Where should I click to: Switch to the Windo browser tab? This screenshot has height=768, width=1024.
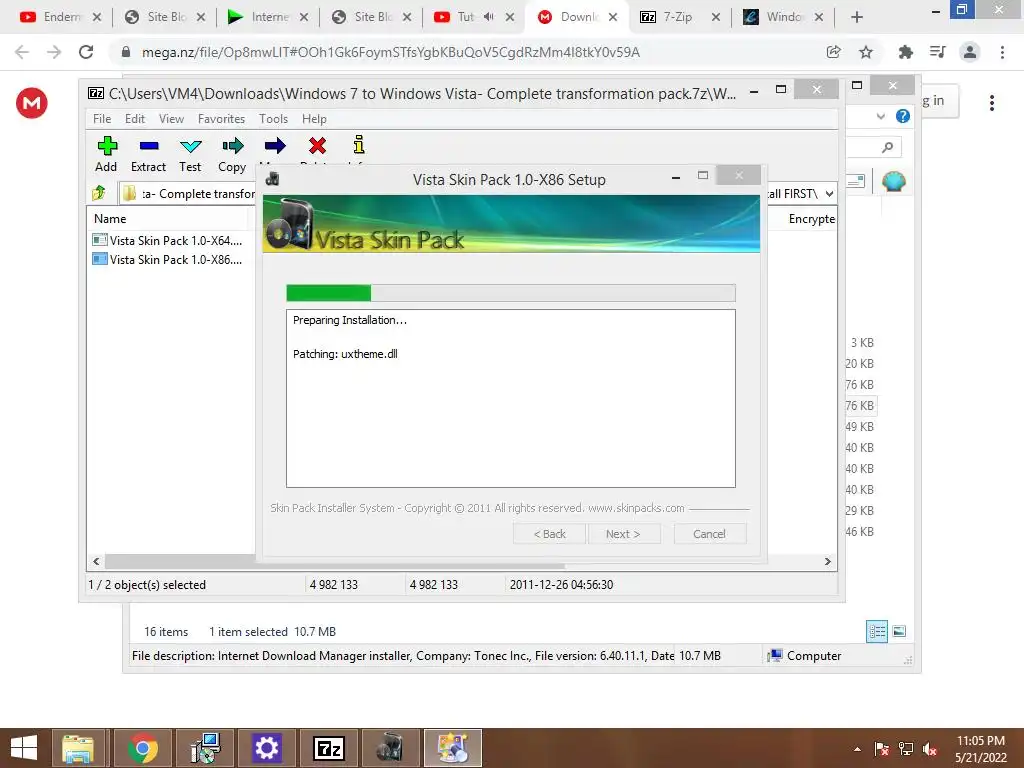tap(785, 17)
